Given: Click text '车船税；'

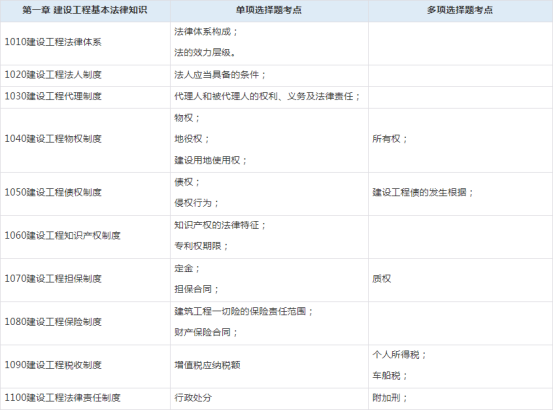Looking at the screenshot, I should click(x=390, y=375).
